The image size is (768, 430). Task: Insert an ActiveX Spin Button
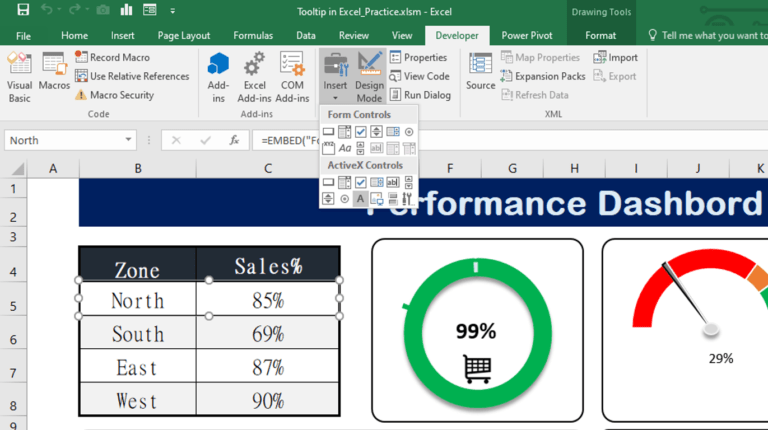pos(328,198)
